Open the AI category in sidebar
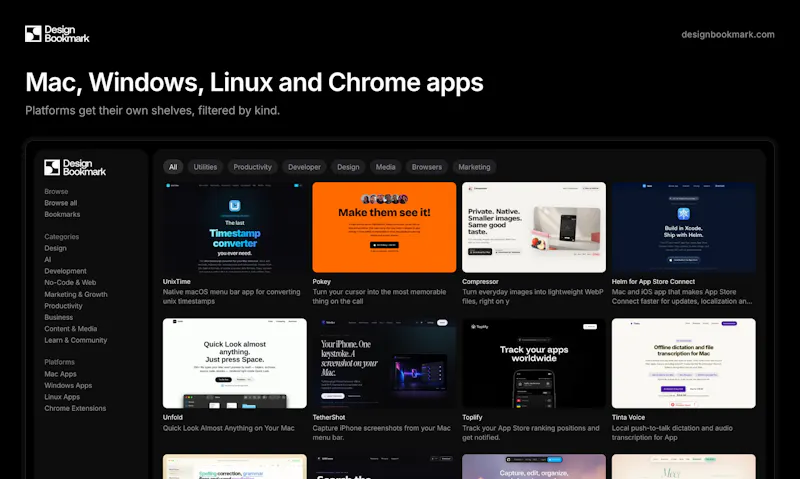The image size is (800, 479). pos(47,260)
